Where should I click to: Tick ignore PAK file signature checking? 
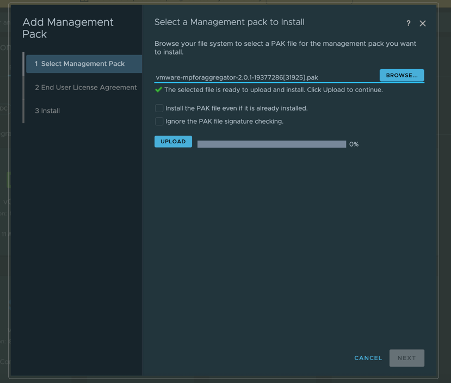pos(159,121)
